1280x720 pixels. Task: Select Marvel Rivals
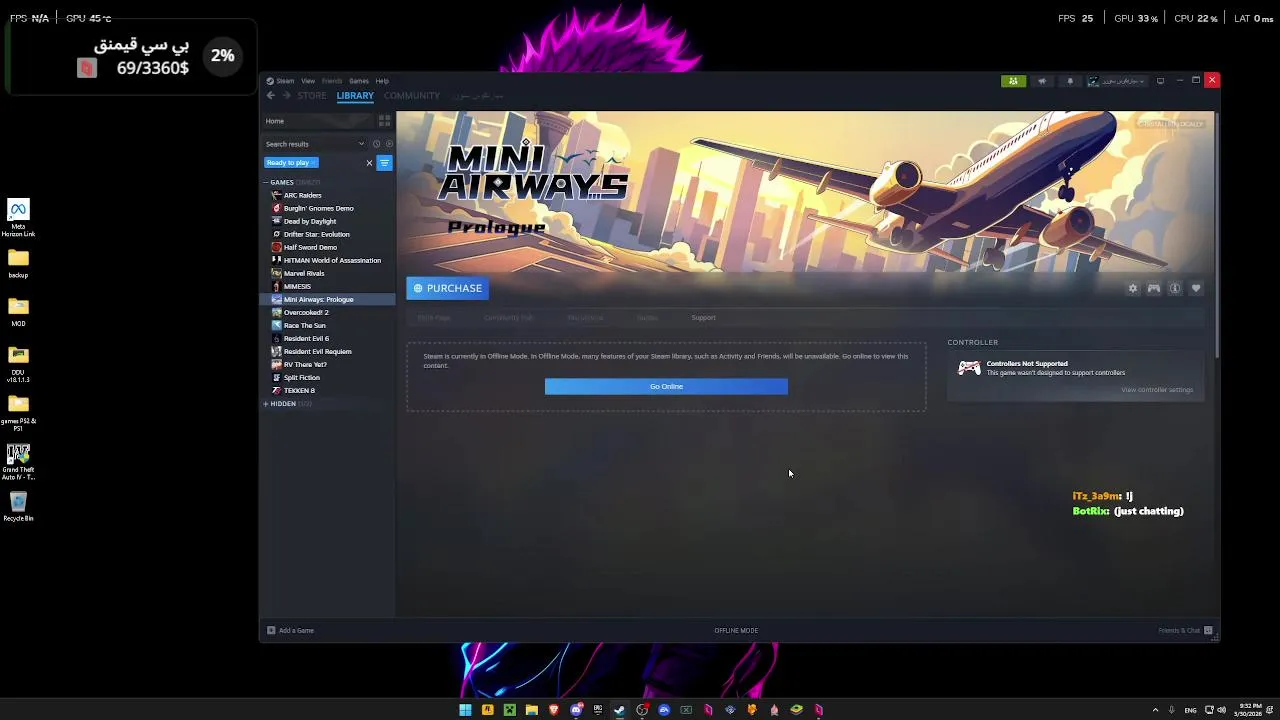[x=328, y=273]
